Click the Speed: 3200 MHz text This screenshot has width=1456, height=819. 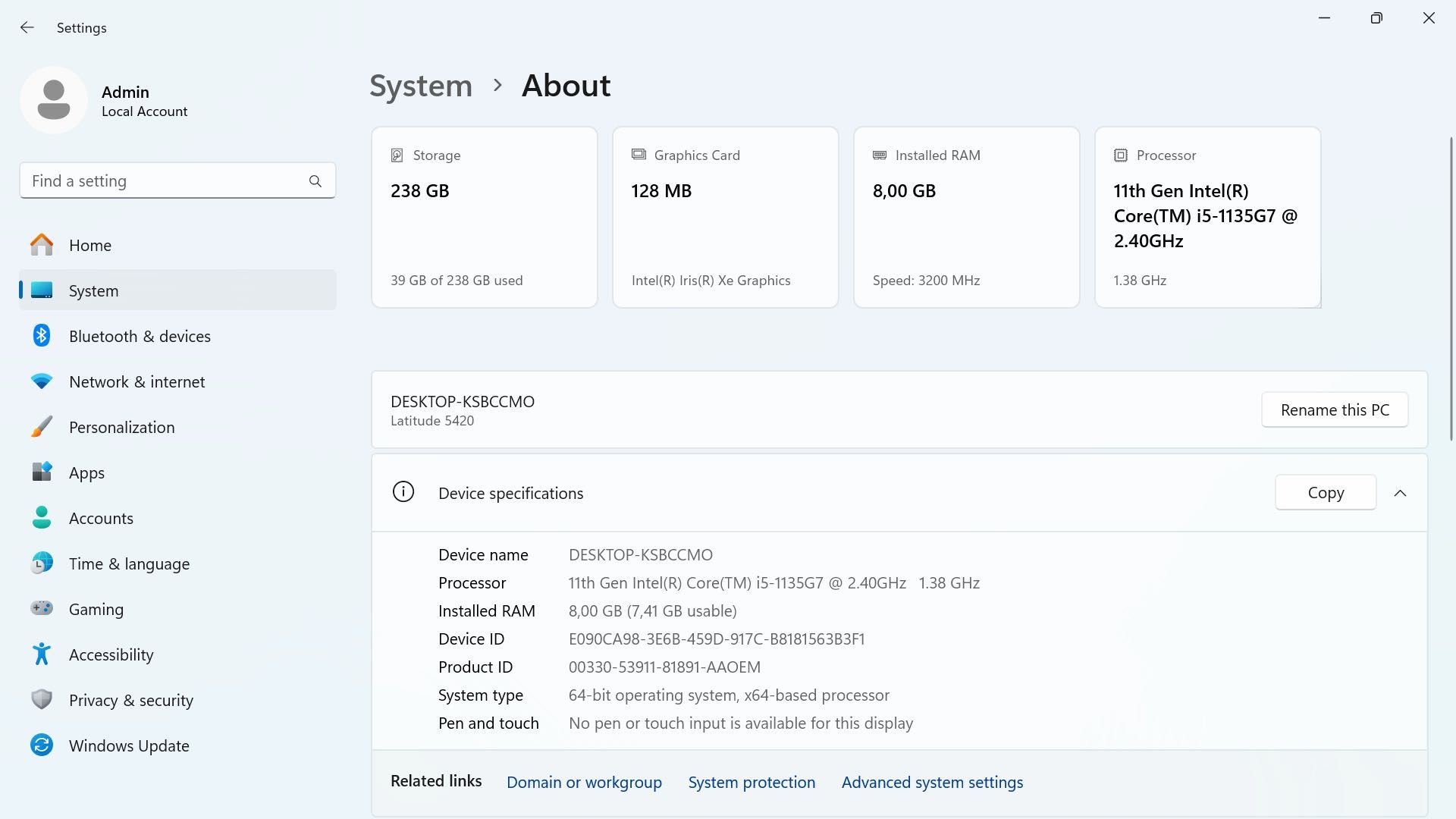click(x=926, y=281)
